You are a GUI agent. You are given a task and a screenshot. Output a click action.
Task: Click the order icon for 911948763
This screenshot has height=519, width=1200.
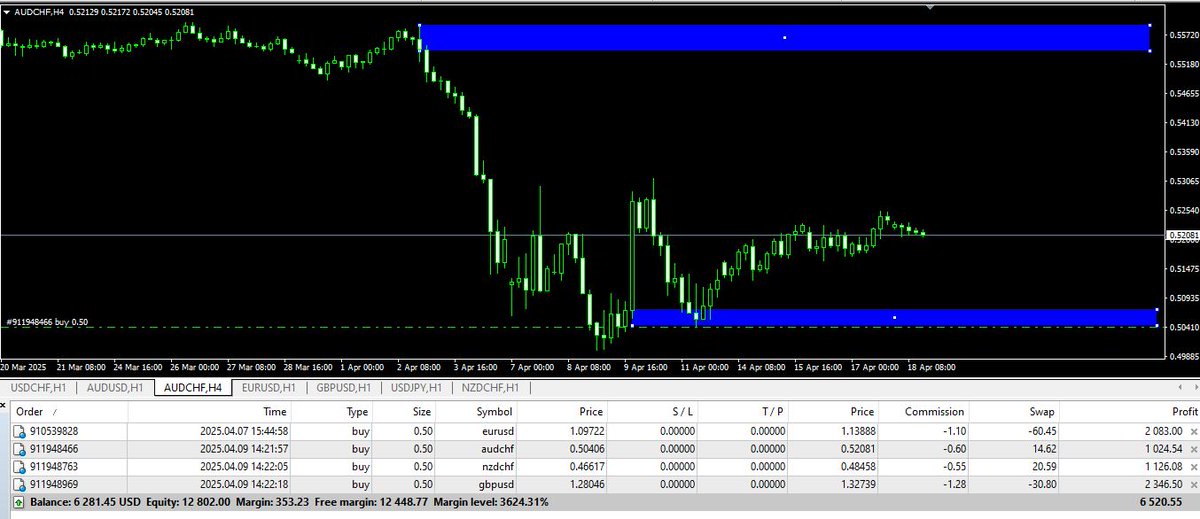point(21,466)
